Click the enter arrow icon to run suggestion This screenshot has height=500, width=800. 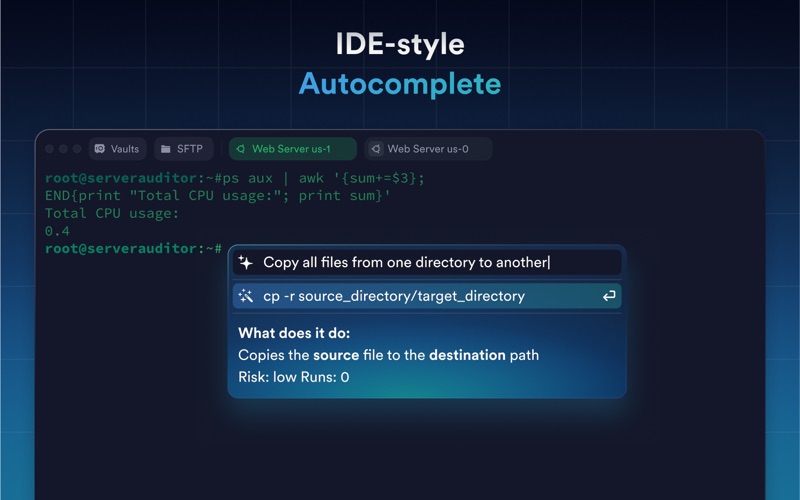tap(609, 296)
